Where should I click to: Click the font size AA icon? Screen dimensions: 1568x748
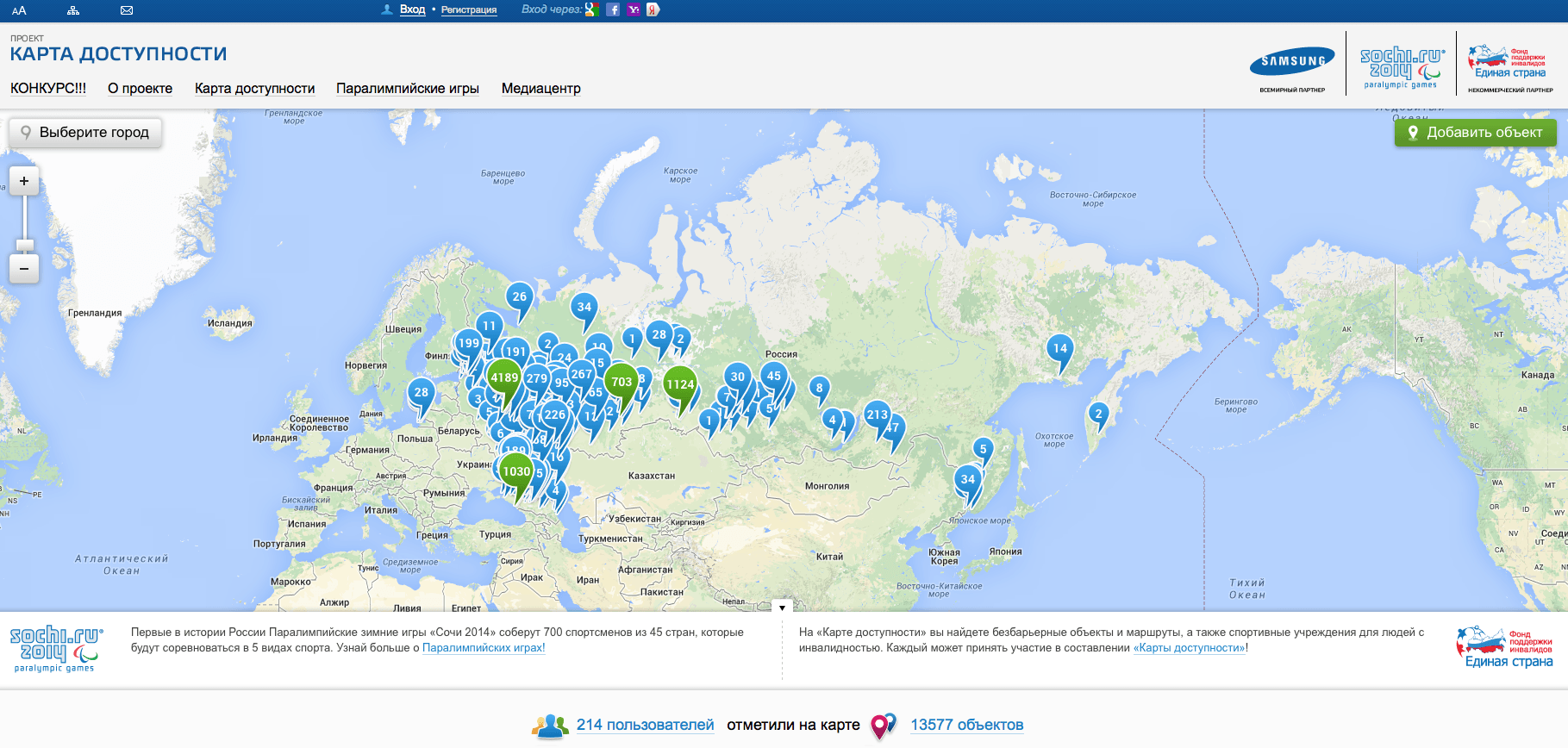click(19, 10)
